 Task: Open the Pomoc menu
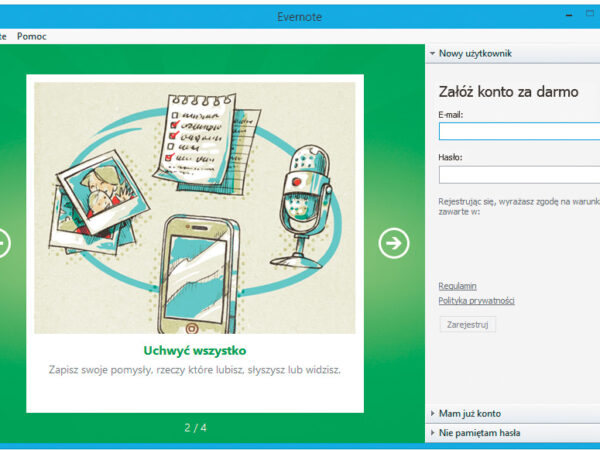32,36
